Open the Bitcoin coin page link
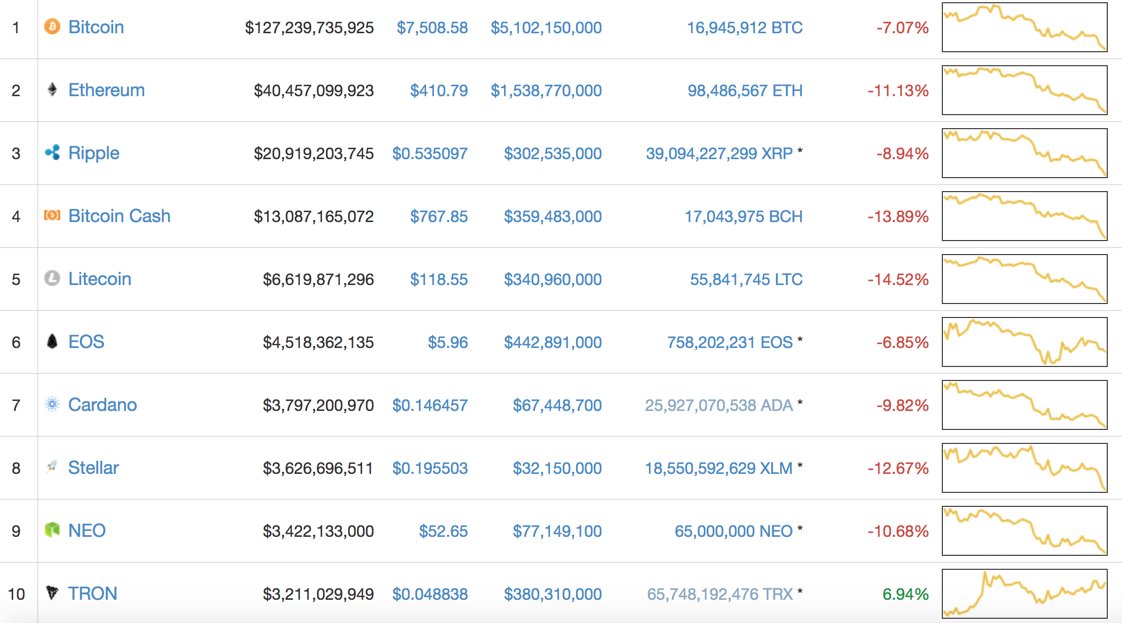This screenshot has height=623, width=1122. (96, 27)
